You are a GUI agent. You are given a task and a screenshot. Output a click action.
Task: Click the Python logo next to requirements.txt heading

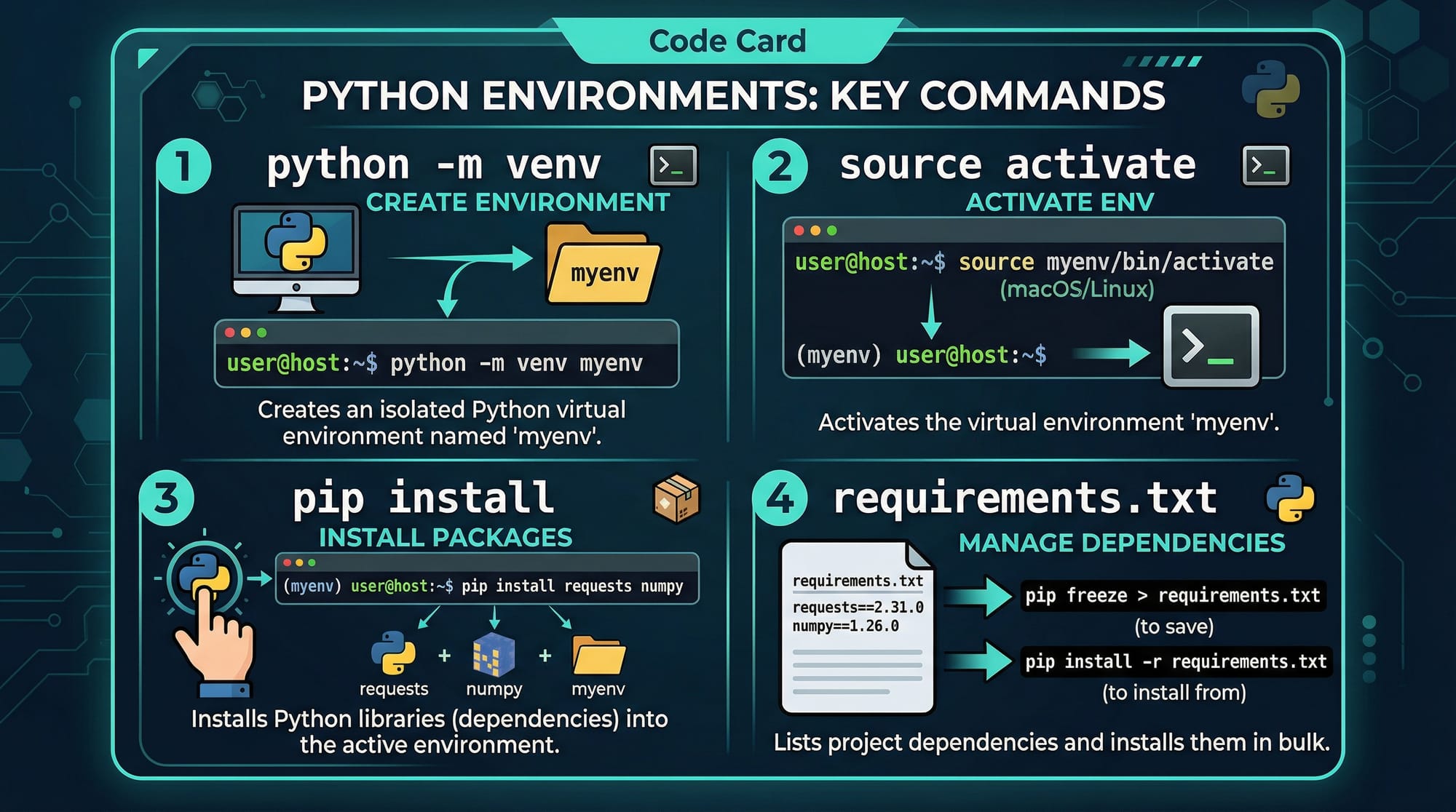pos(1290,498)
